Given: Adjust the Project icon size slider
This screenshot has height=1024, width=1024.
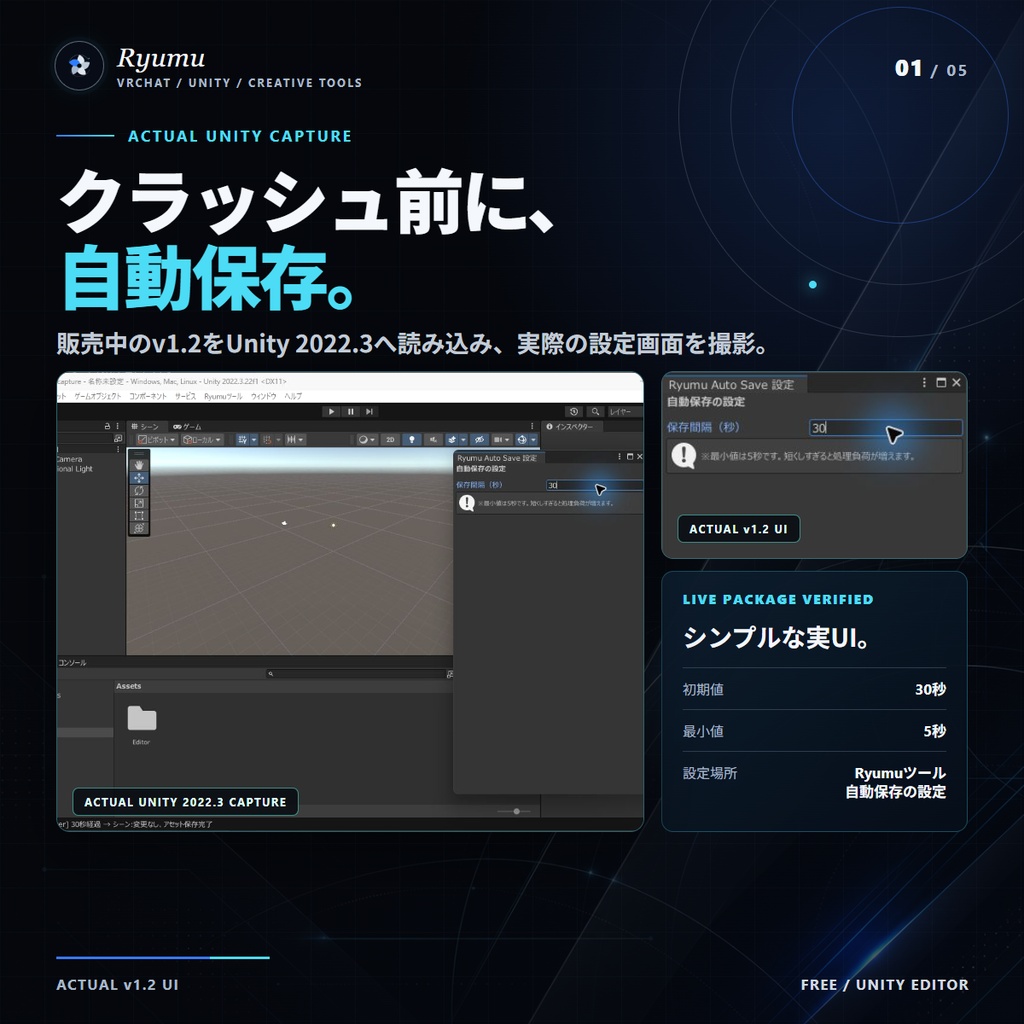Looking at the screenshot, I should [514, 811].
